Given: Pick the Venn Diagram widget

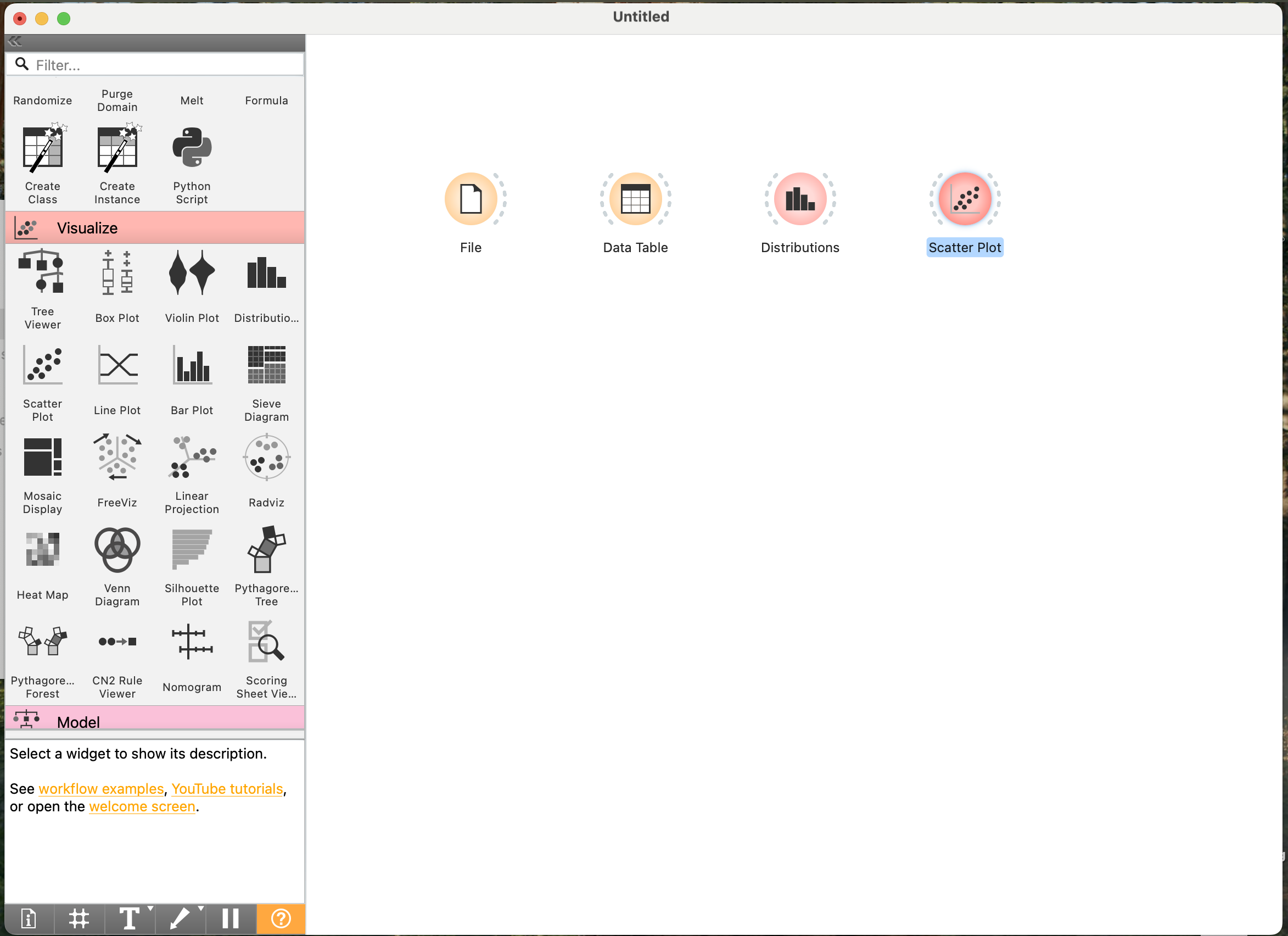Looking at the screenshot, I should (117, 549).
